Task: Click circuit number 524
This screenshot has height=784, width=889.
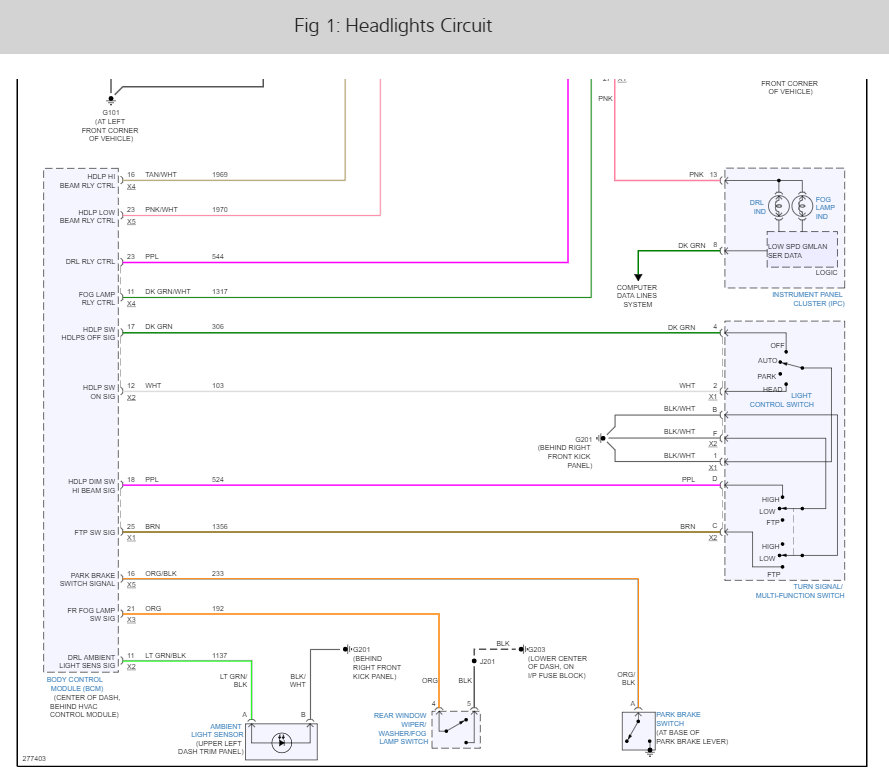Action: pyautogui.click(x=218, y=480)
